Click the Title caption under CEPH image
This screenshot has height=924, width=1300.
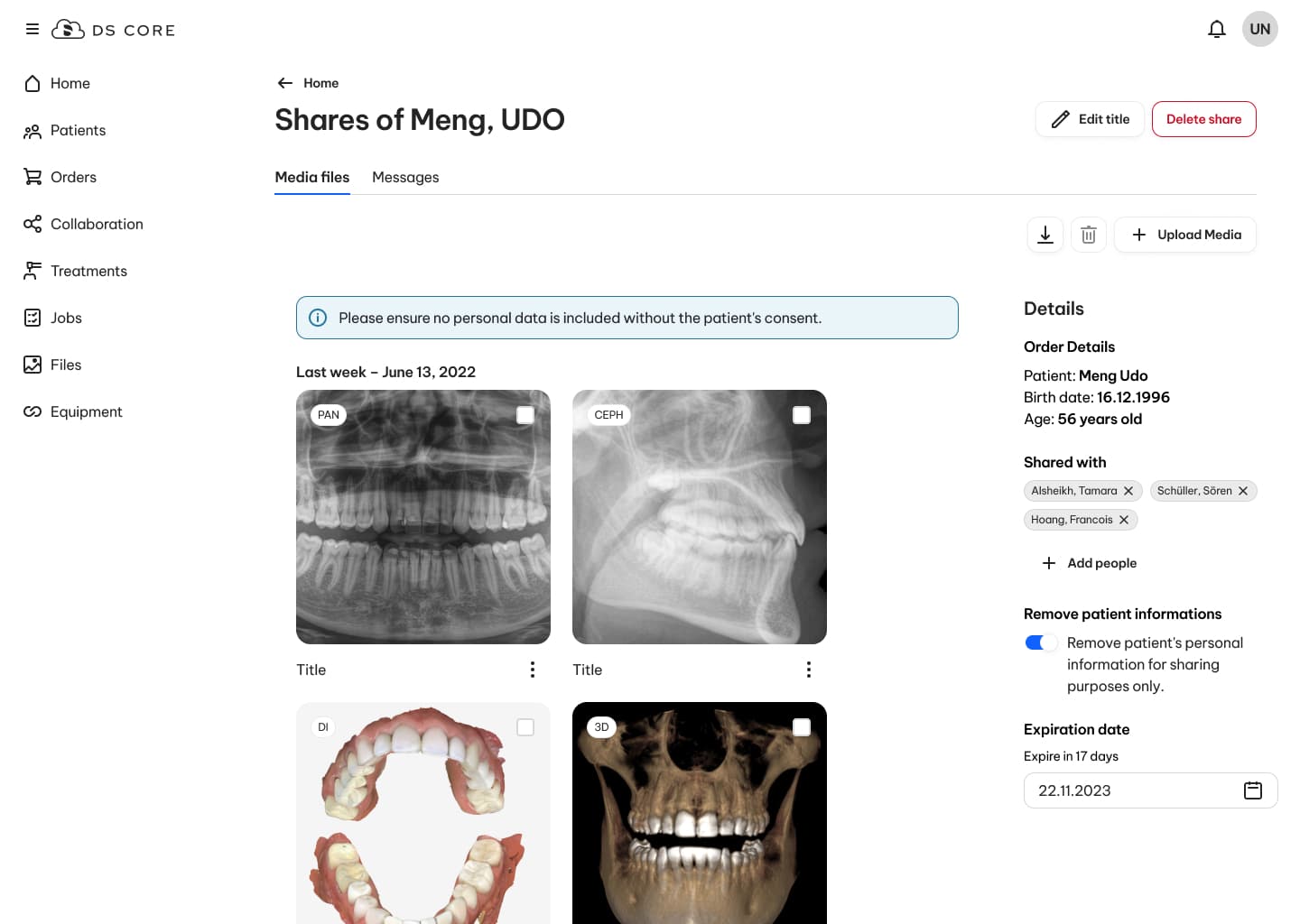point(588,670)
